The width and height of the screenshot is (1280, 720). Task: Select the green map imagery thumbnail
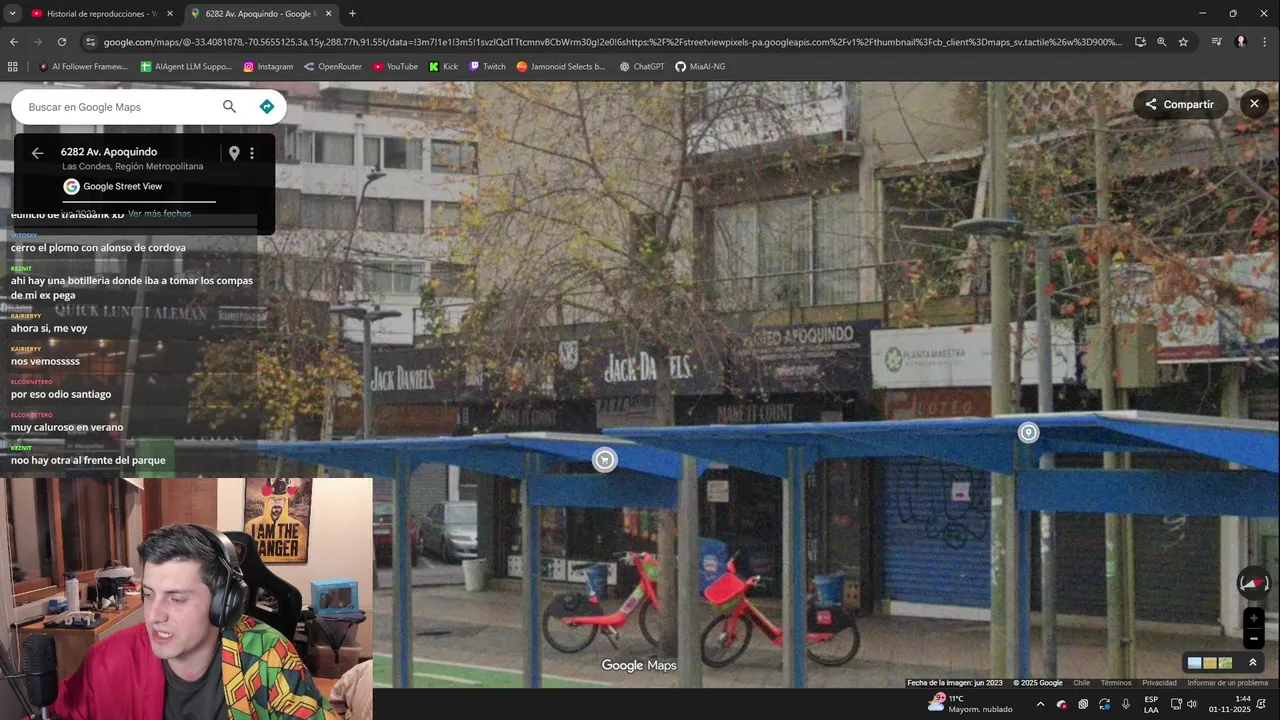[x=1225, y=663]
